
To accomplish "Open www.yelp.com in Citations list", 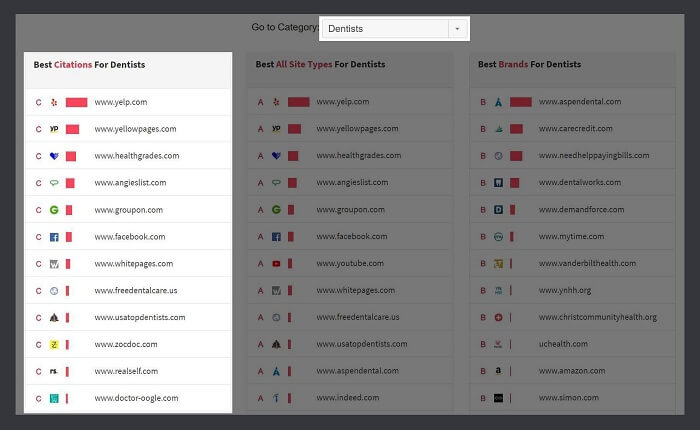I will (x=121, y=102).
